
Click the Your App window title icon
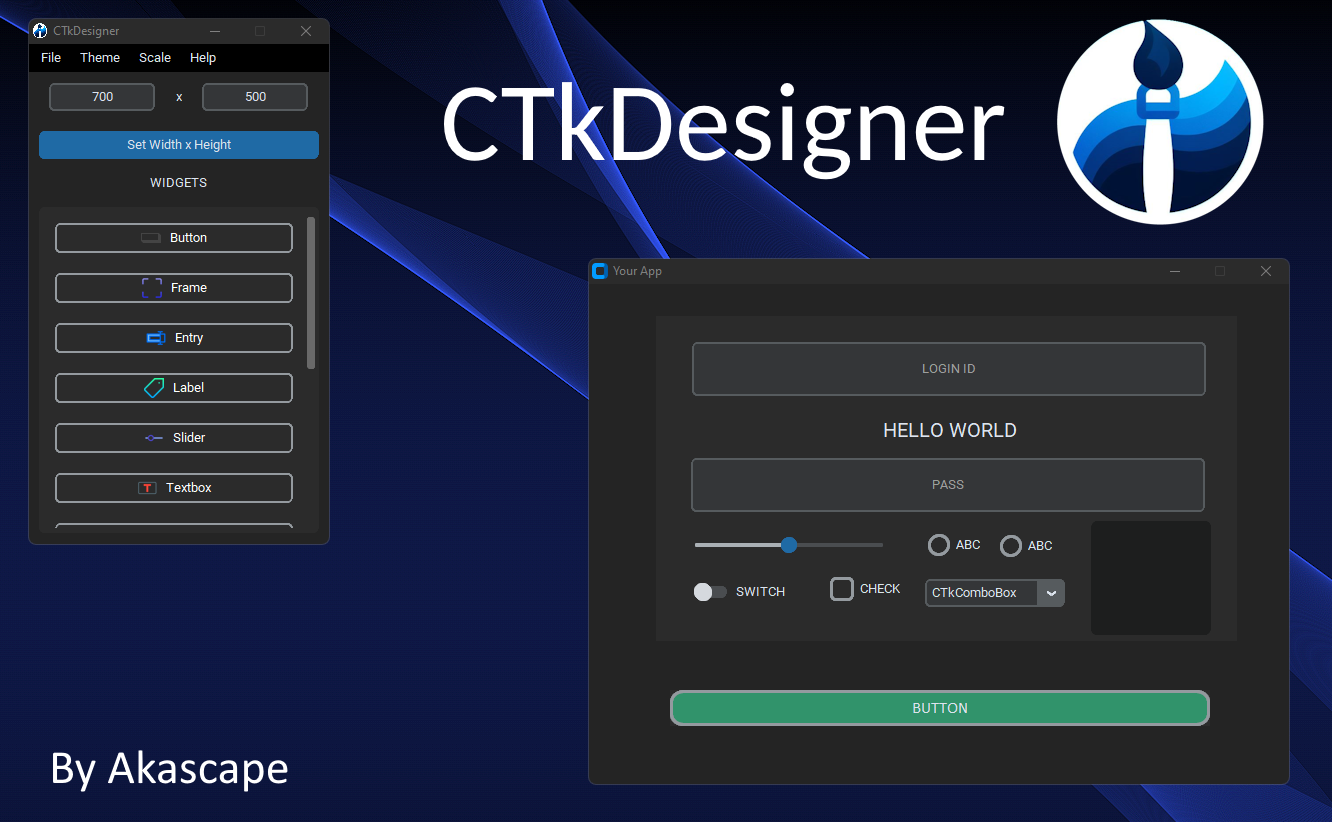coord(600,271)
